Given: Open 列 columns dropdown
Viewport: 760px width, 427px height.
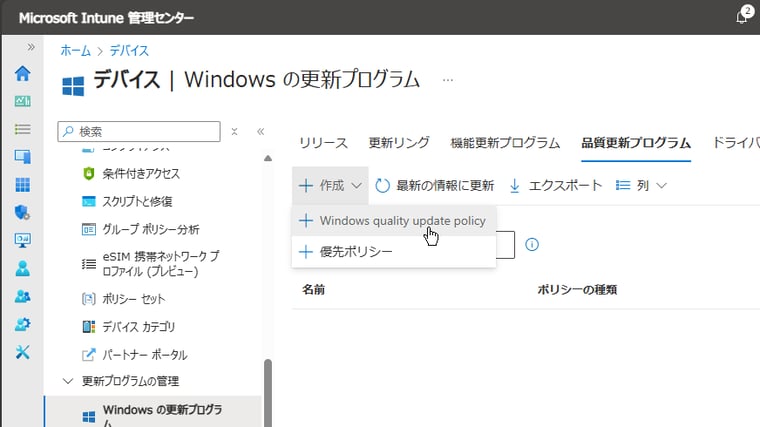Looking at the screenshot, I should 641,186.
